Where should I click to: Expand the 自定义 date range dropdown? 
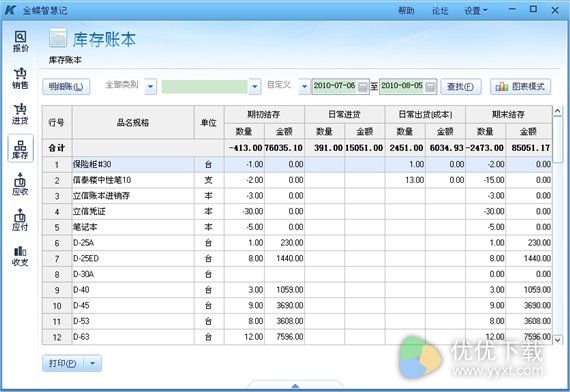pyautogui.click(x=305, y=87)
